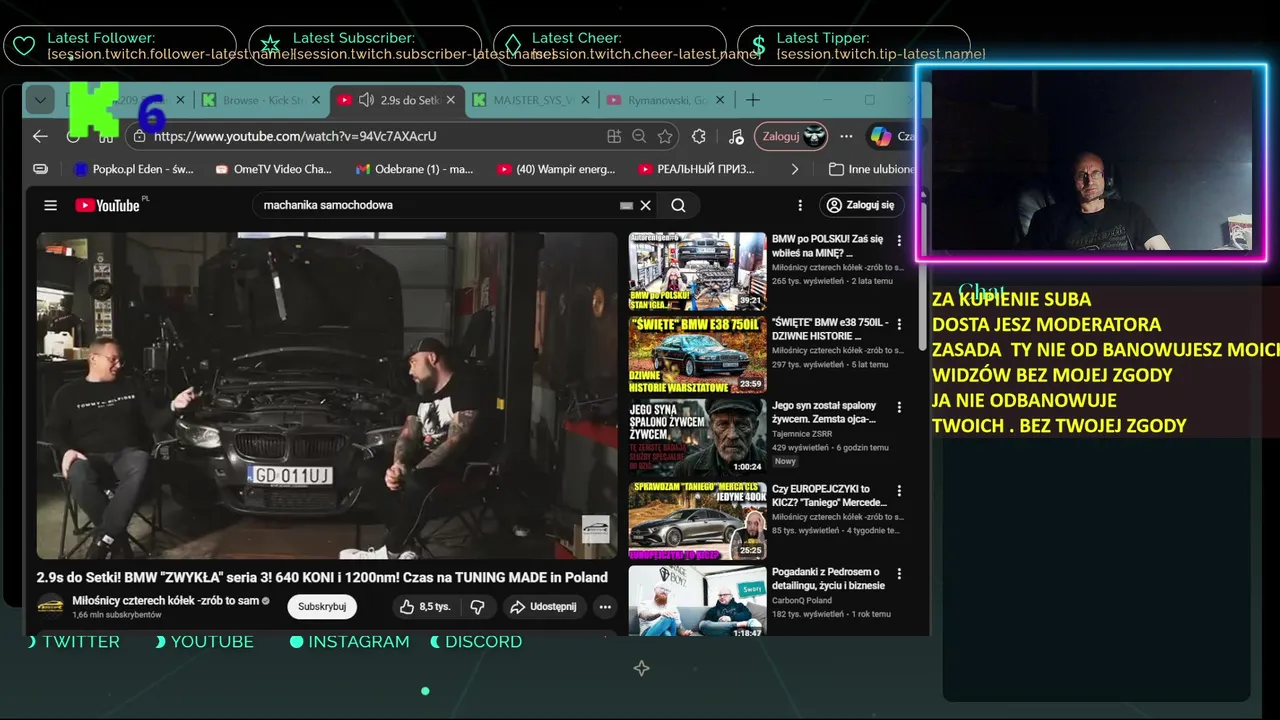This screenshot has height=720, width=1280.
Task: Click the Latest Follower heart icon
Action: (25, 46)
